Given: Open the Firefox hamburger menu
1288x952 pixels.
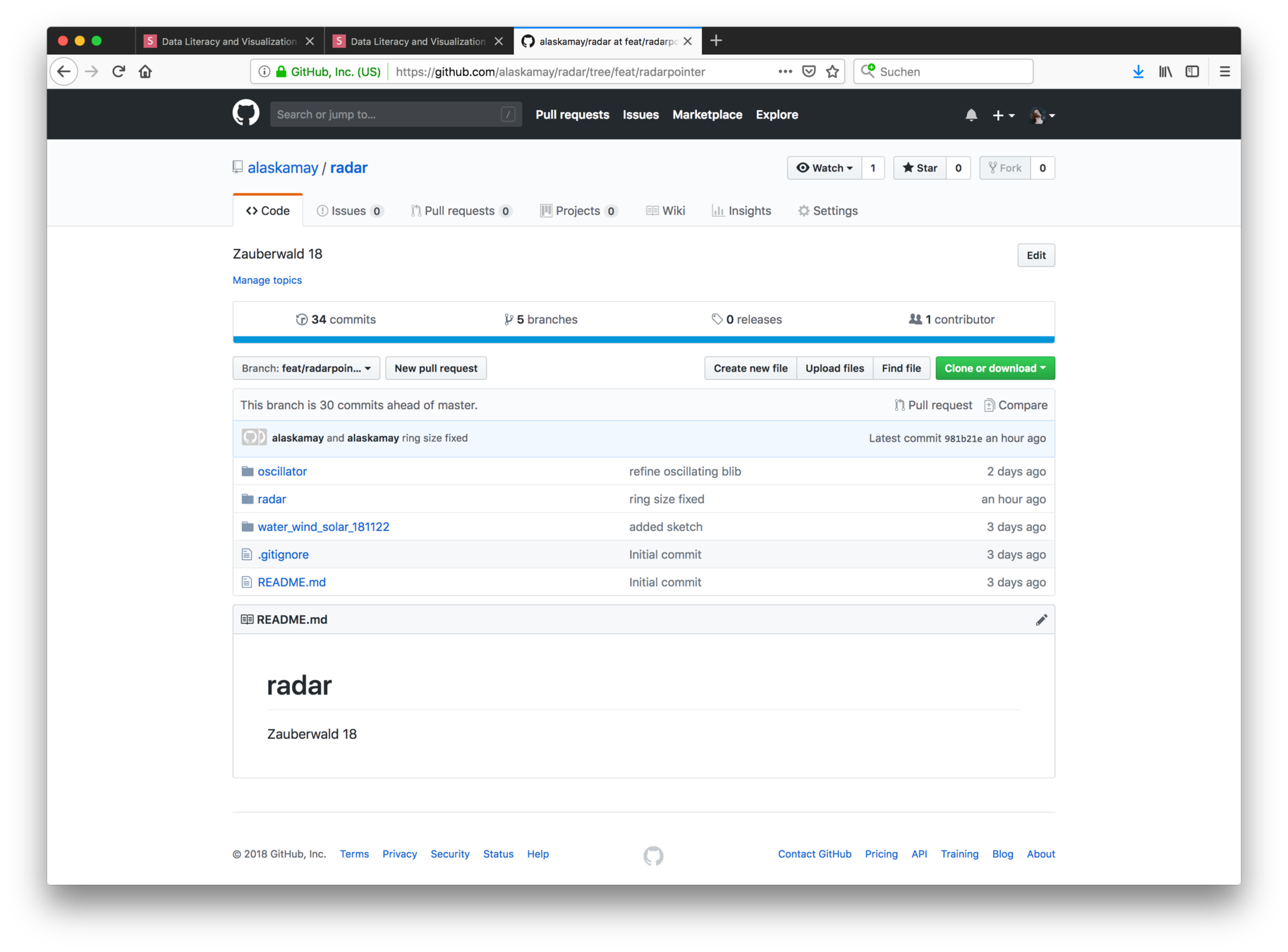Looking at the screenshot, I should pos(1225,71).
